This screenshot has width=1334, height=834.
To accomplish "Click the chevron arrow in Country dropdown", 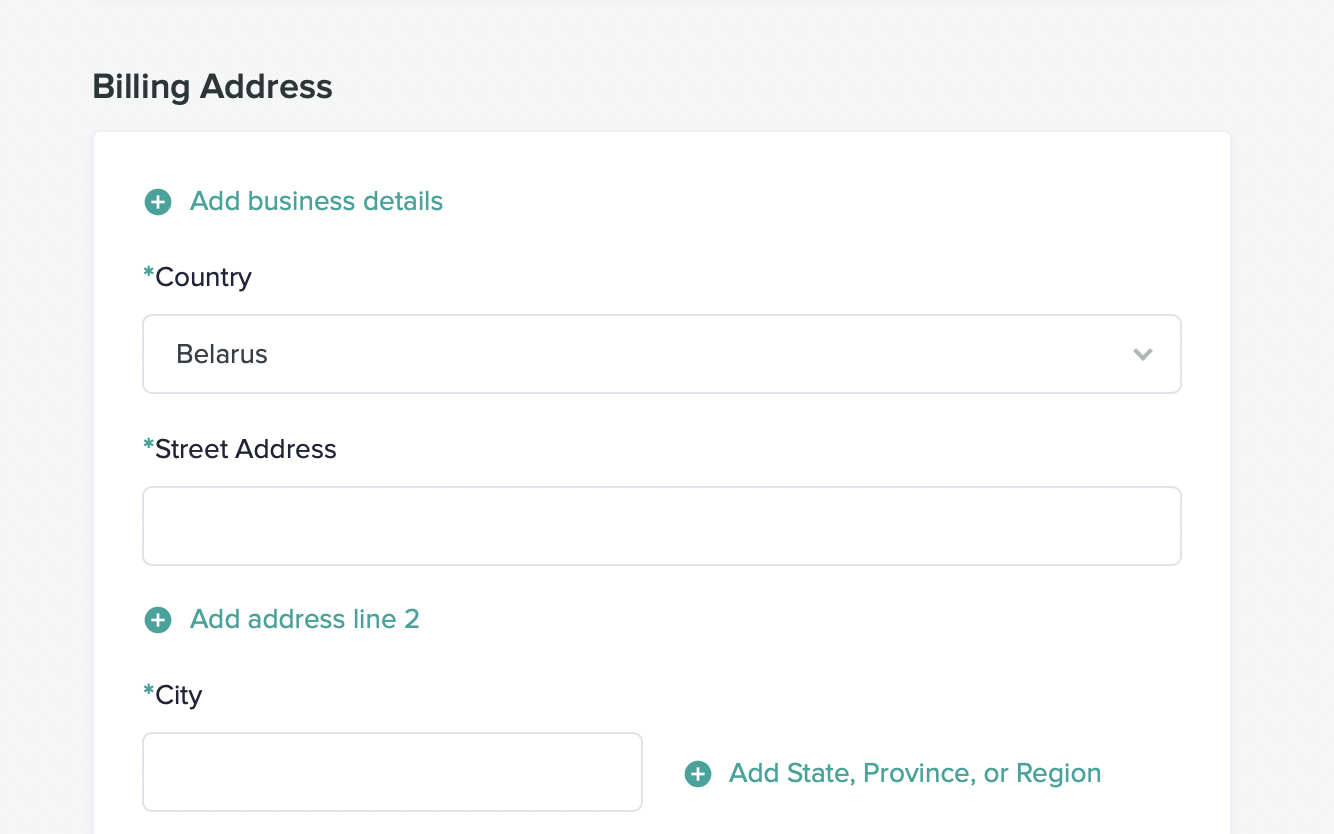I will (1143, 355).
